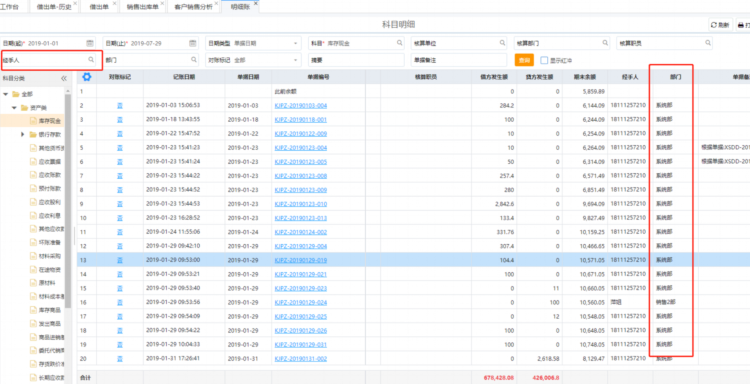
Task: Open the grid column settings gear
Action: (x=87, y=77)
